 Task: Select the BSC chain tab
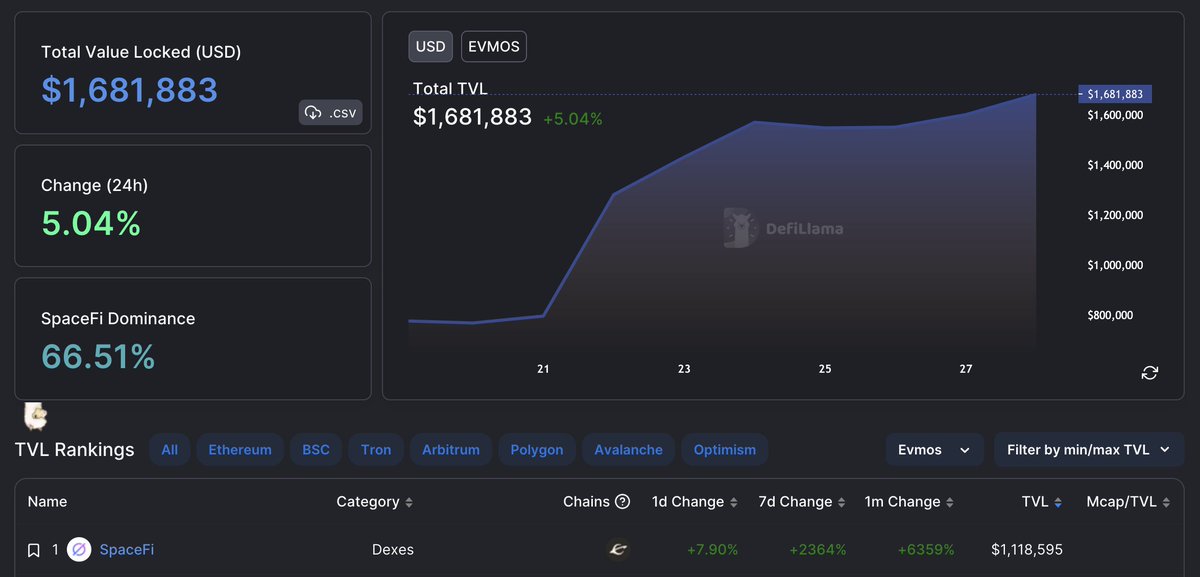click(x=316, y=450)
